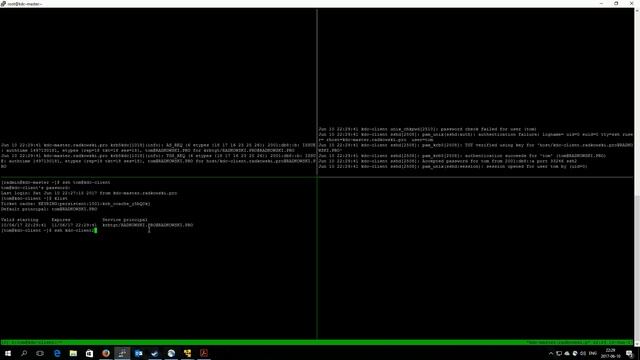The image size is (640, 360).
Task: Open network status tray icon
Action: point(559,353)
